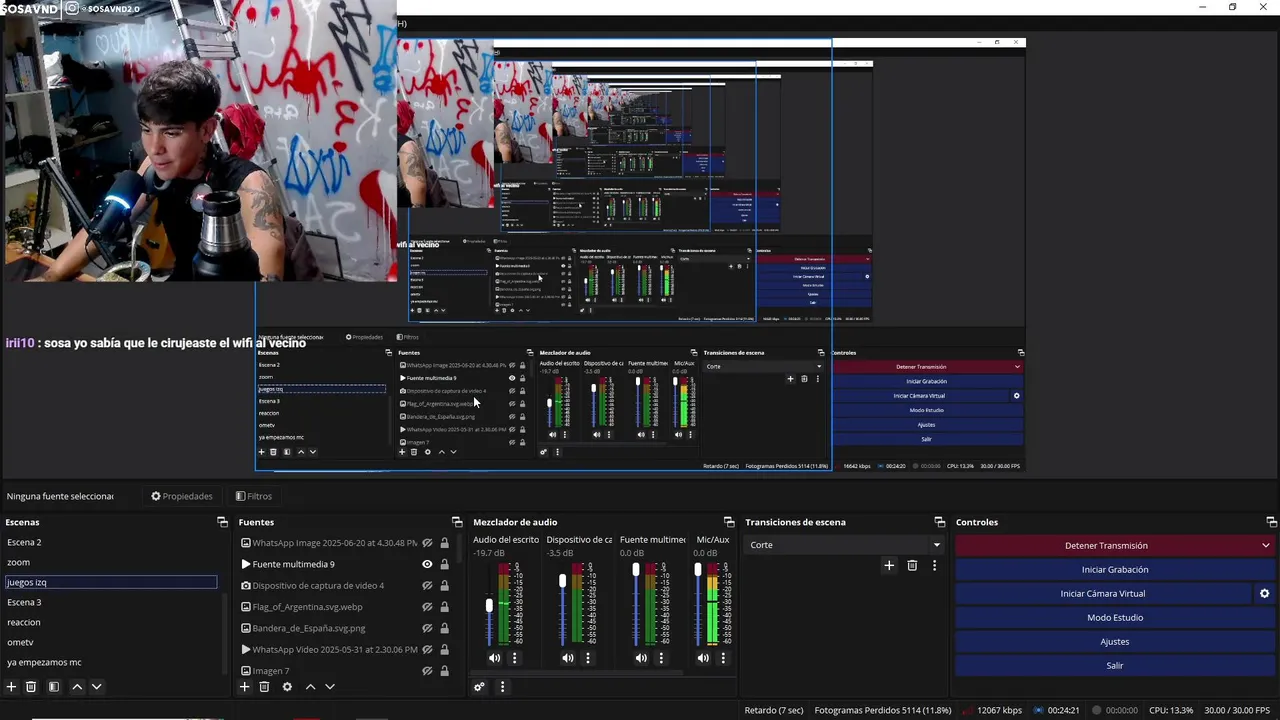Delete selected scene with trash icon
Viewport: 1280px width, 720px height.
click(31, 687)
